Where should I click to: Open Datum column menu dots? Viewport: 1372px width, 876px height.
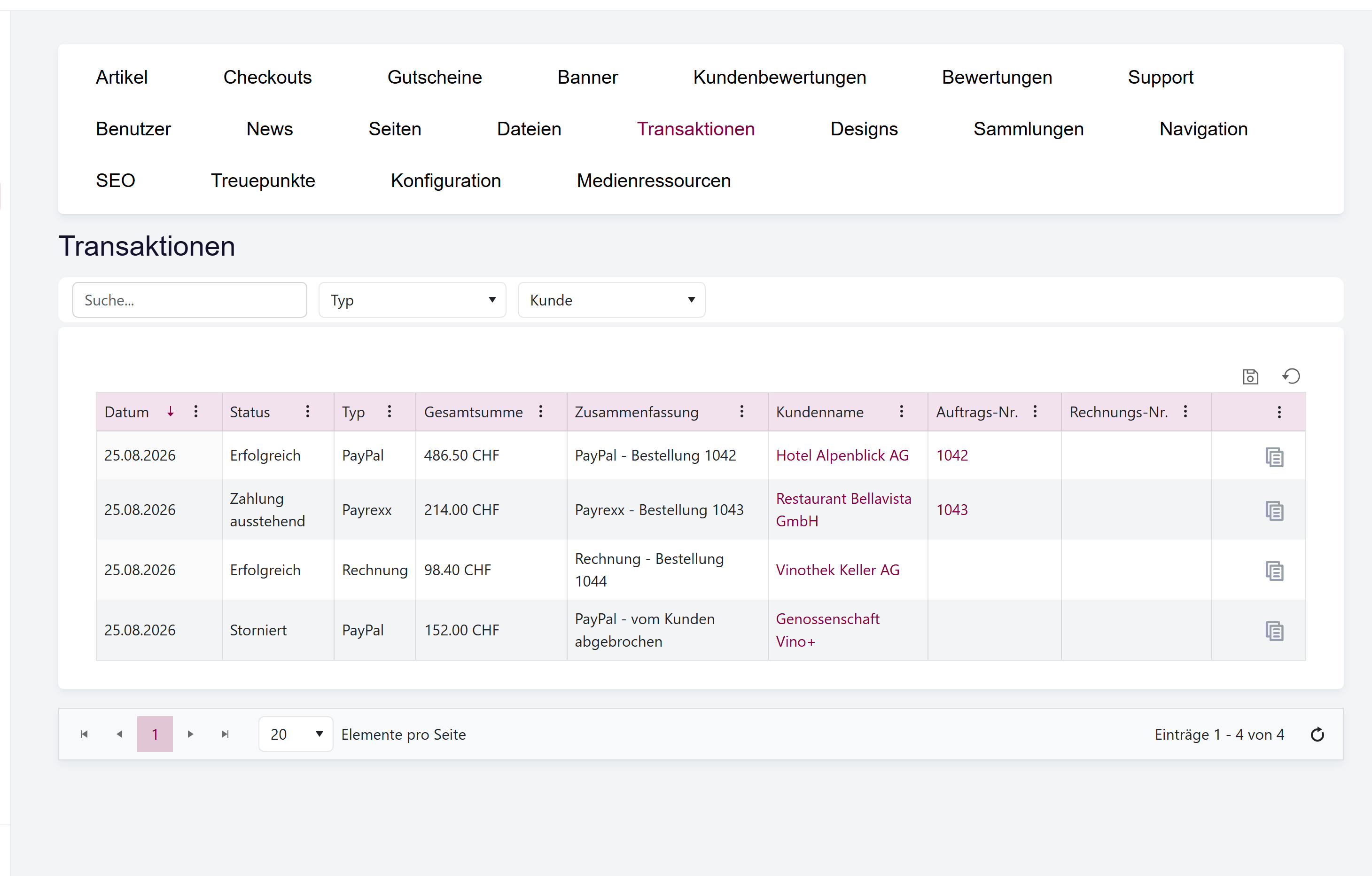[196, 412]
